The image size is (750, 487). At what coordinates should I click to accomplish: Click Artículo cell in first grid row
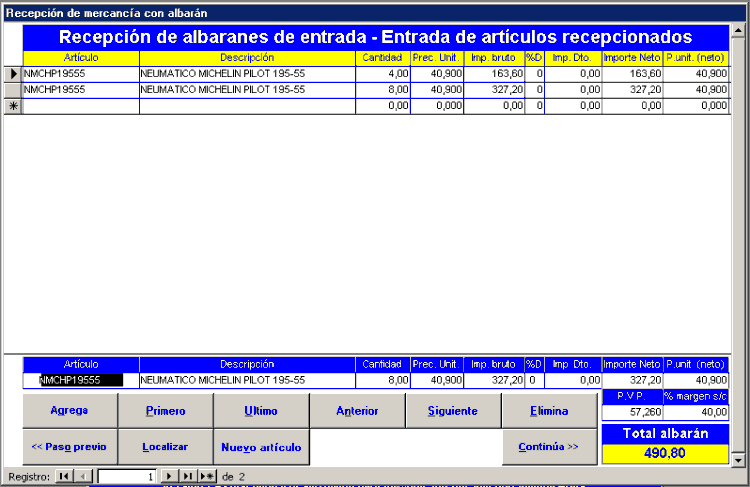pos(81,74)
